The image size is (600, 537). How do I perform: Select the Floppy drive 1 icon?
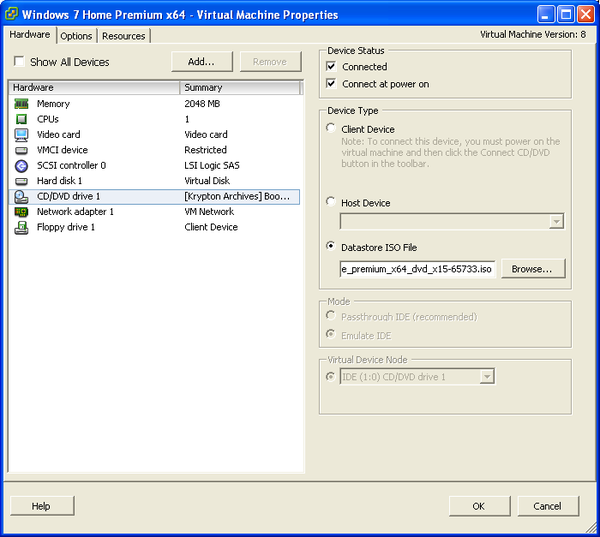[21, 227]
